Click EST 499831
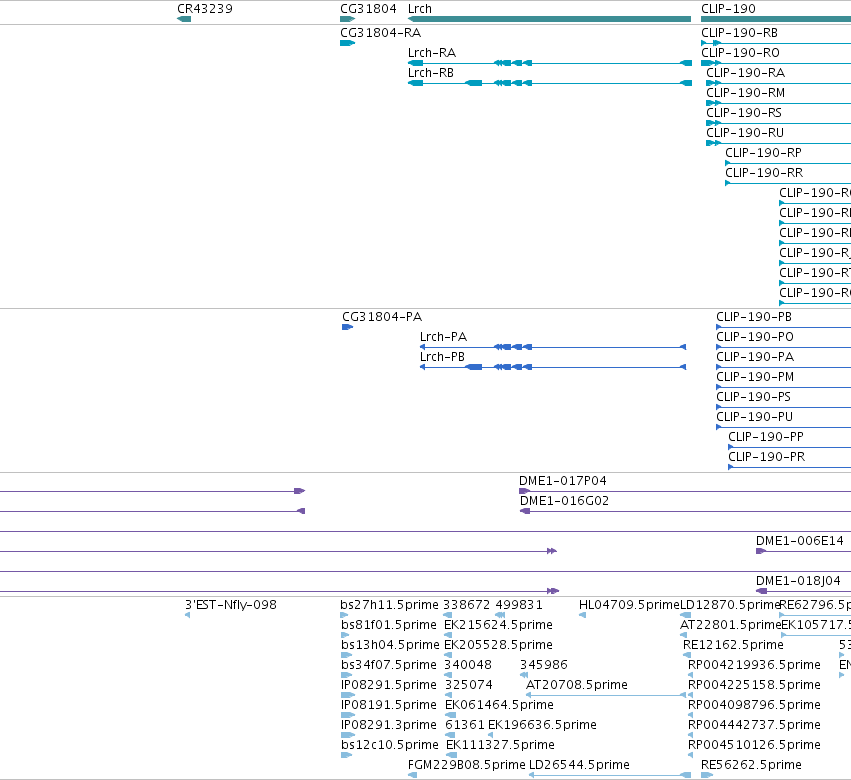This screenshot has height=780, width=851. tap(519, 605)
